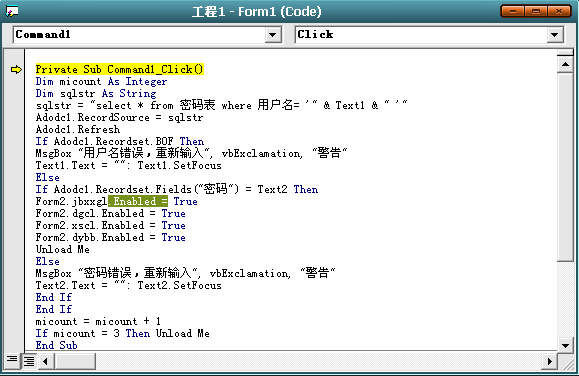Click the Form1 code window system icon

click(x=11, y=11)
